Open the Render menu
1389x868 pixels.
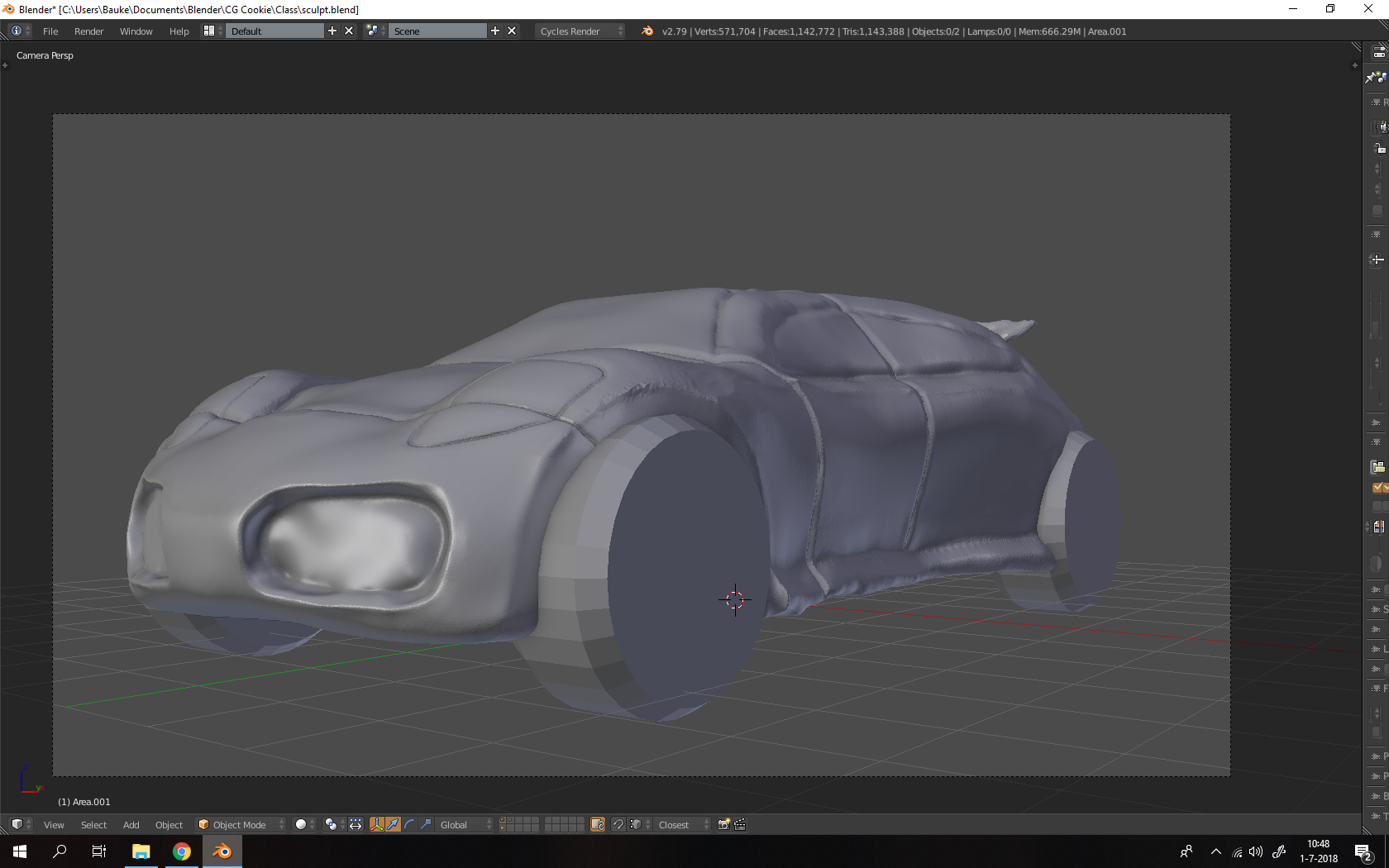pos(88,31)
